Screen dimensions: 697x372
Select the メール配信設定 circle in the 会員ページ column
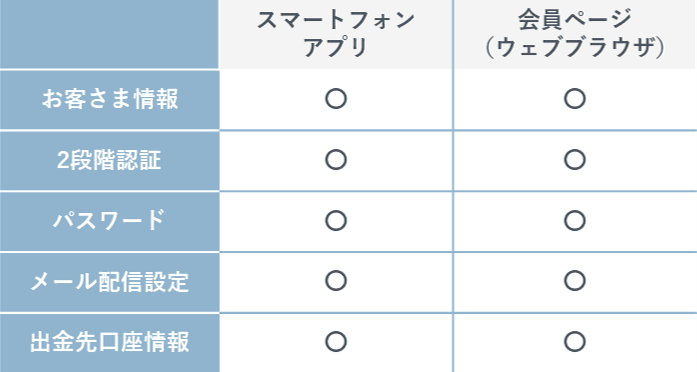574,281
